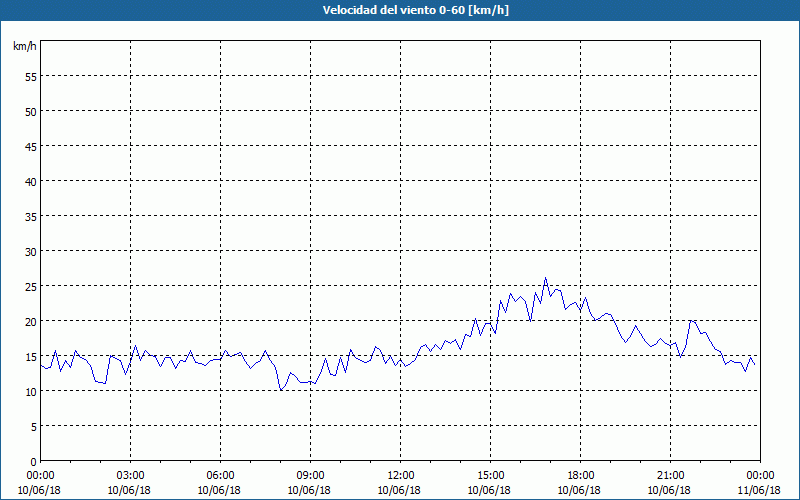Click the wind speed peak near 17:00
The image size is (800, 500).
coord(545,278)
